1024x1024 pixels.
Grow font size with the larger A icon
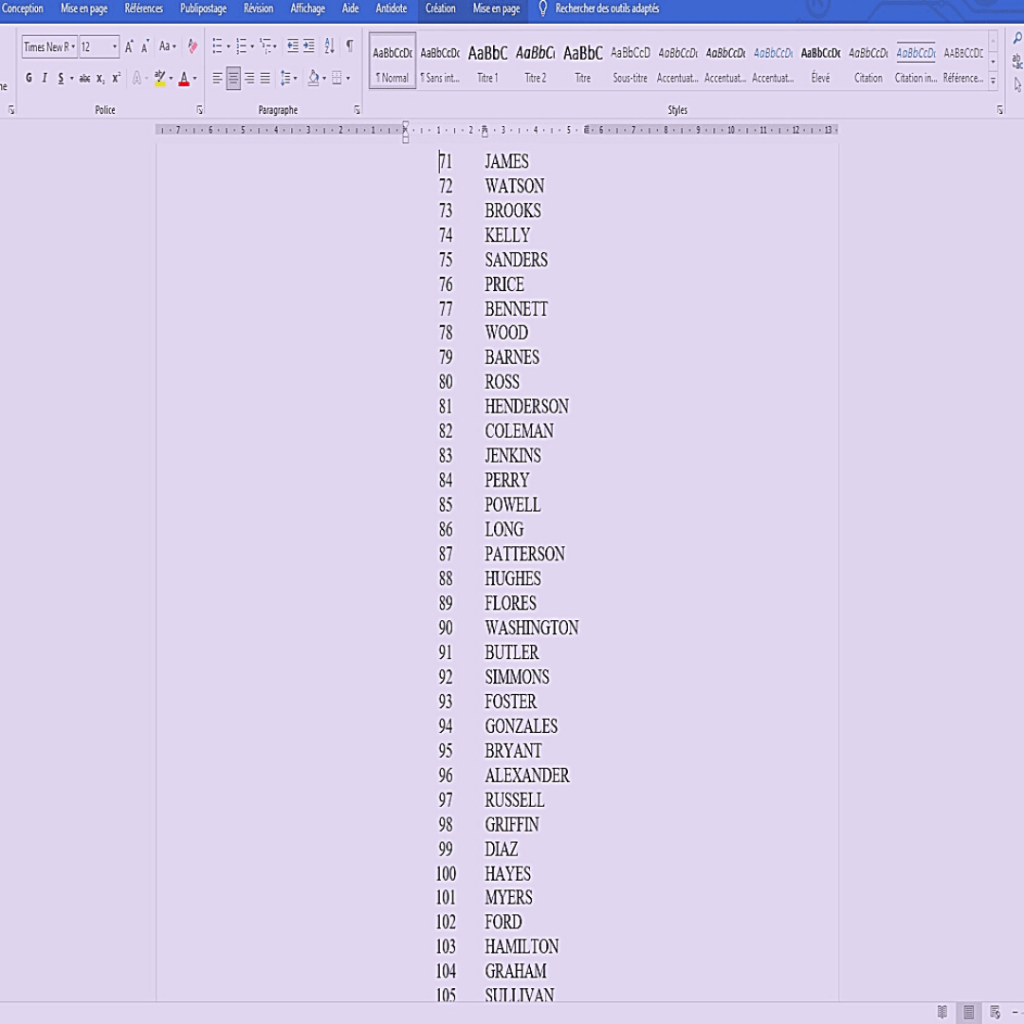click(129, 47)
